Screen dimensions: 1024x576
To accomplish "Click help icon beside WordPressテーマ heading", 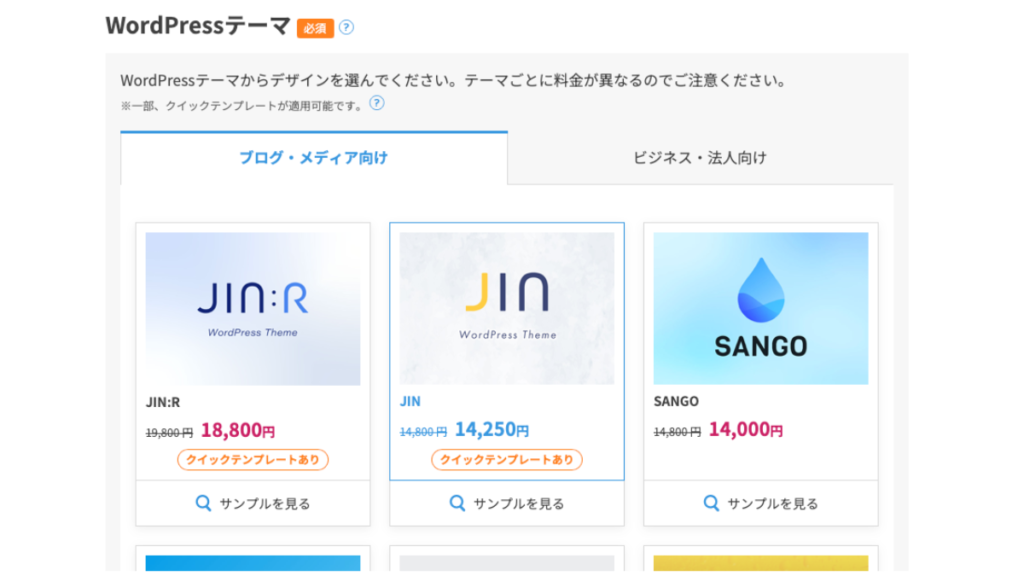I will pyautogui.click(x=346, y=28).
